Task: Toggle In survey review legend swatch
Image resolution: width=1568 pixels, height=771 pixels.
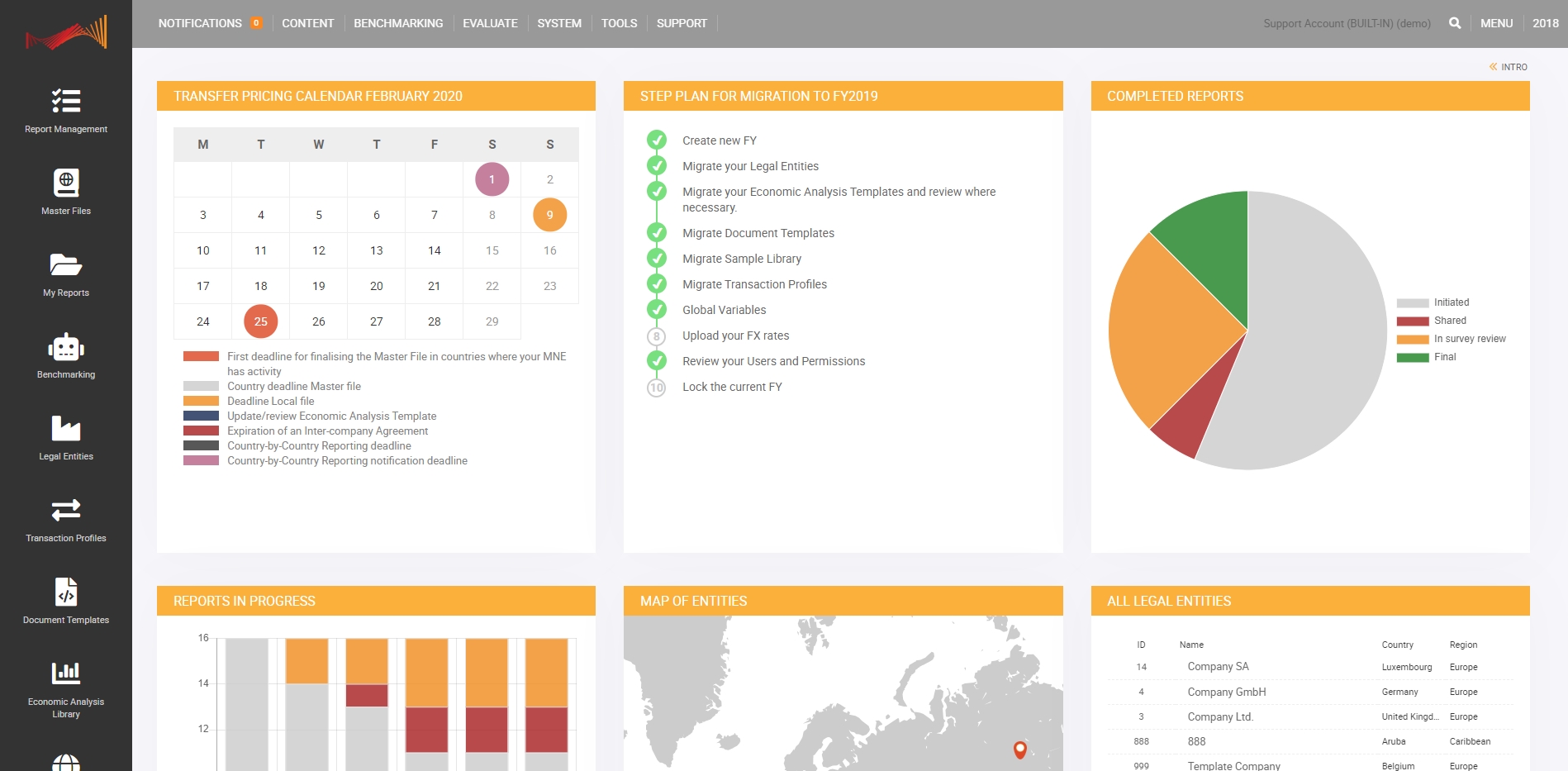Action: click(1413, 340)
